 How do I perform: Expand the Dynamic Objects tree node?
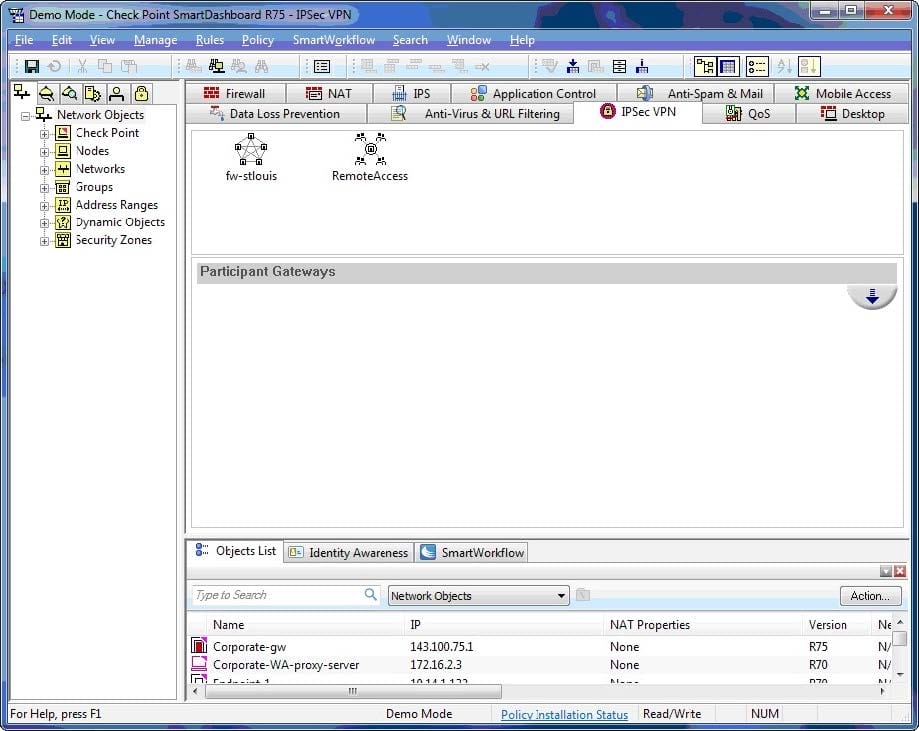[x=45, y=223]
